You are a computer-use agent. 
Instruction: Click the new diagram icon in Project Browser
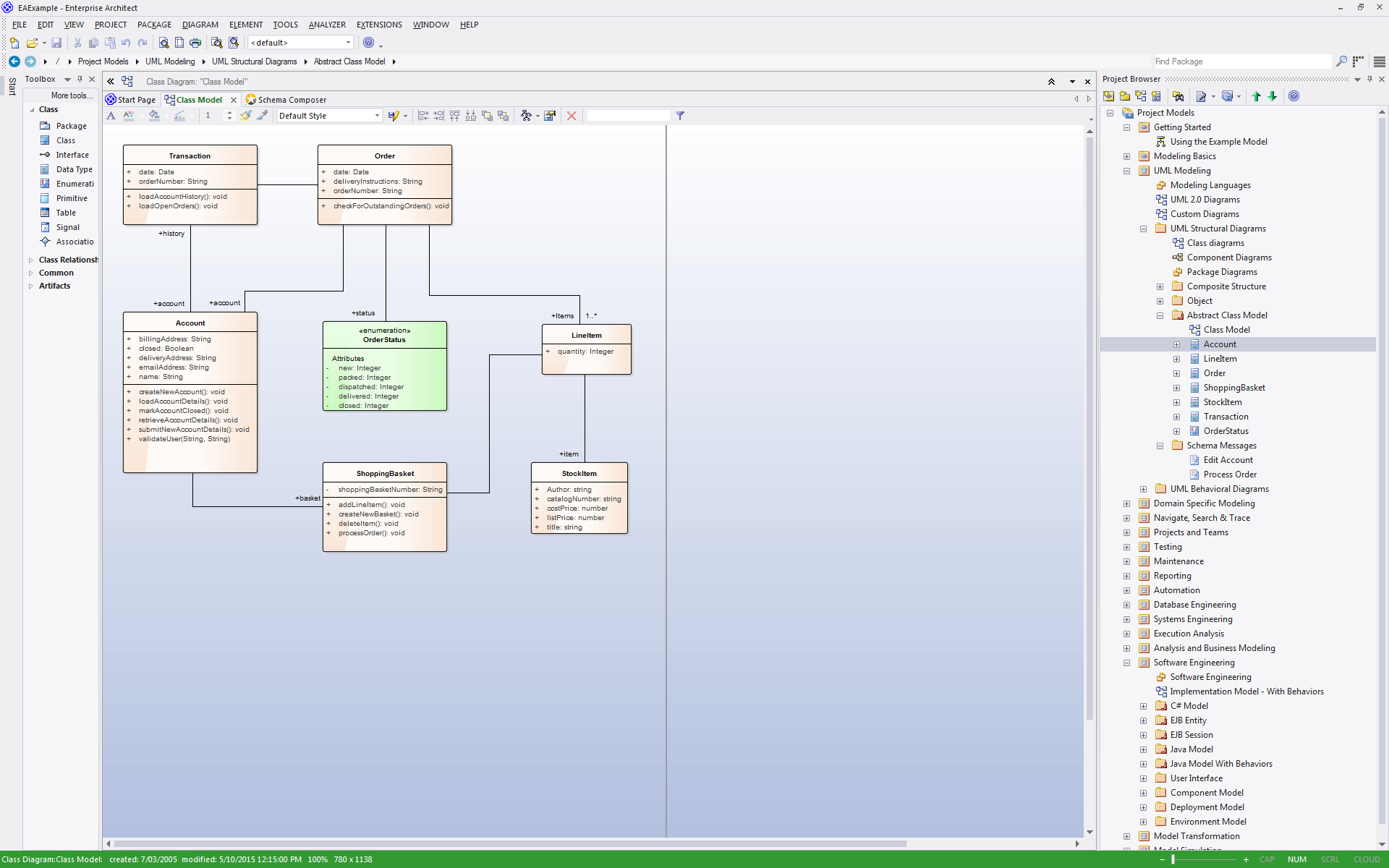pyautogui.click(x=1141, y=96)
